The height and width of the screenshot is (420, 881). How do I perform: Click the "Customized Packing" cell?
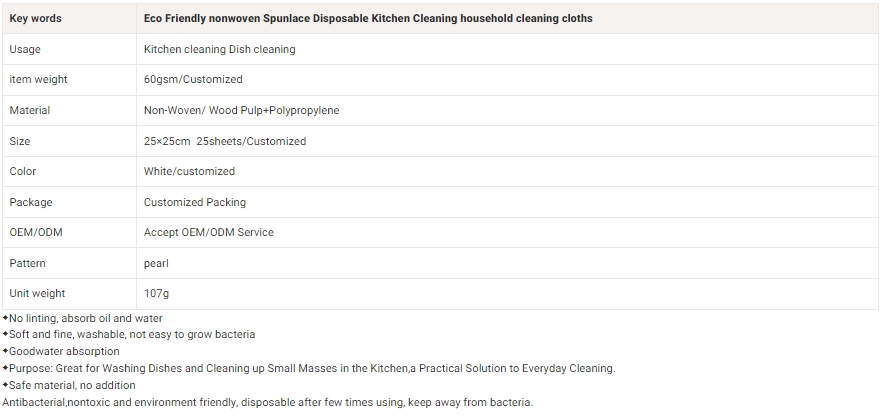194,202
